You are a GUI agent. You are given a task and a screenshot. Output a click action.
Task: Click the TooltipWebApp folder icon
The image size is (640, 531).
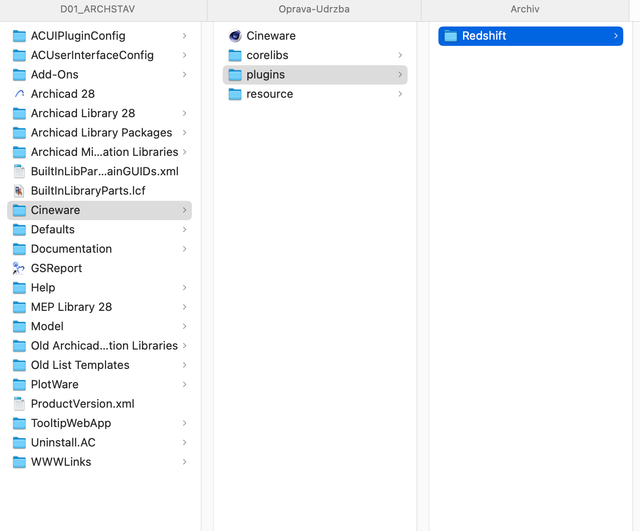pyautogui.click(x=19, y=423)
